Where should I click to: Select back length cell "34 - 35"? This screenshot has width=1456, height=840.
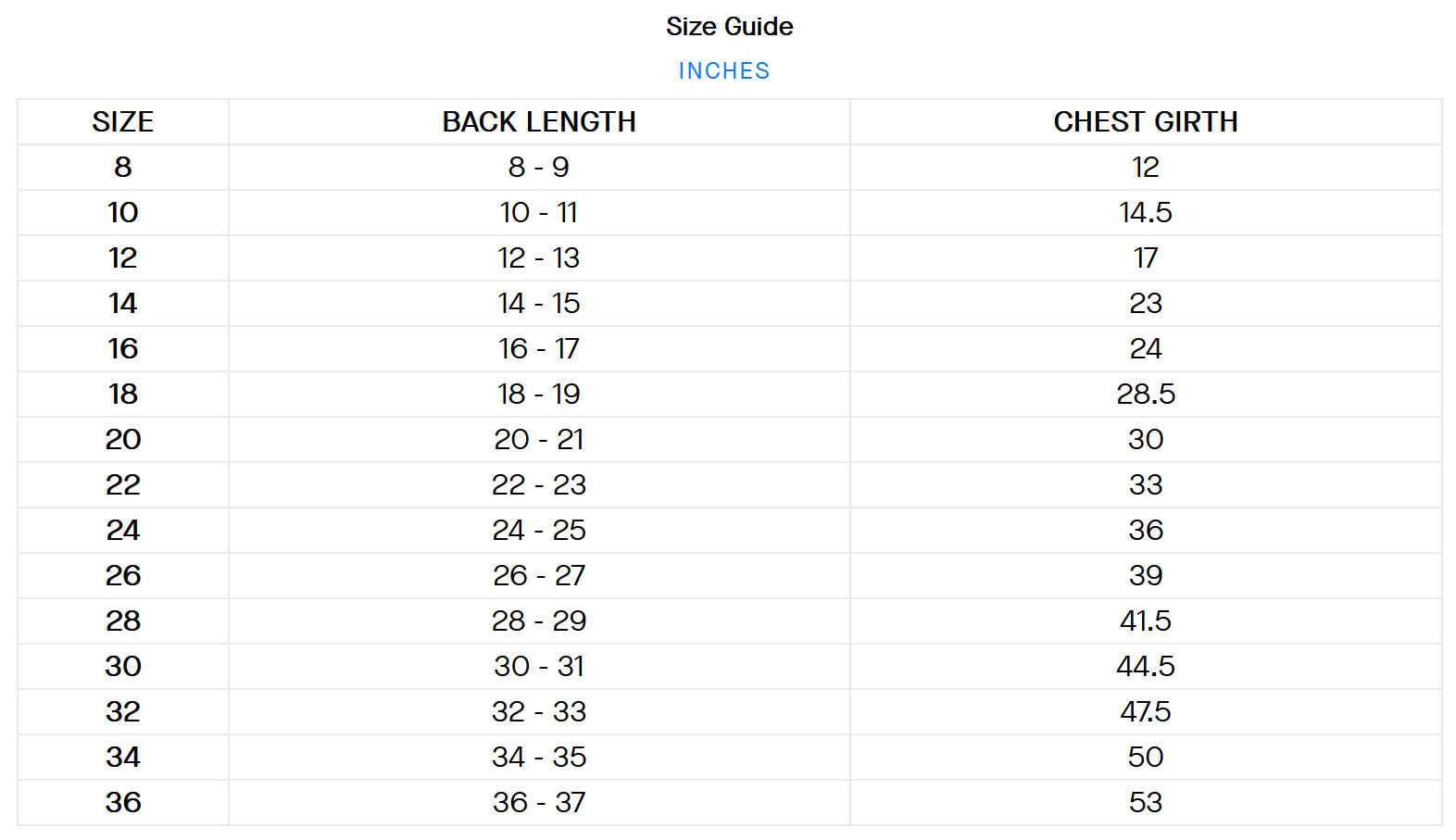(x=539, y=758)
